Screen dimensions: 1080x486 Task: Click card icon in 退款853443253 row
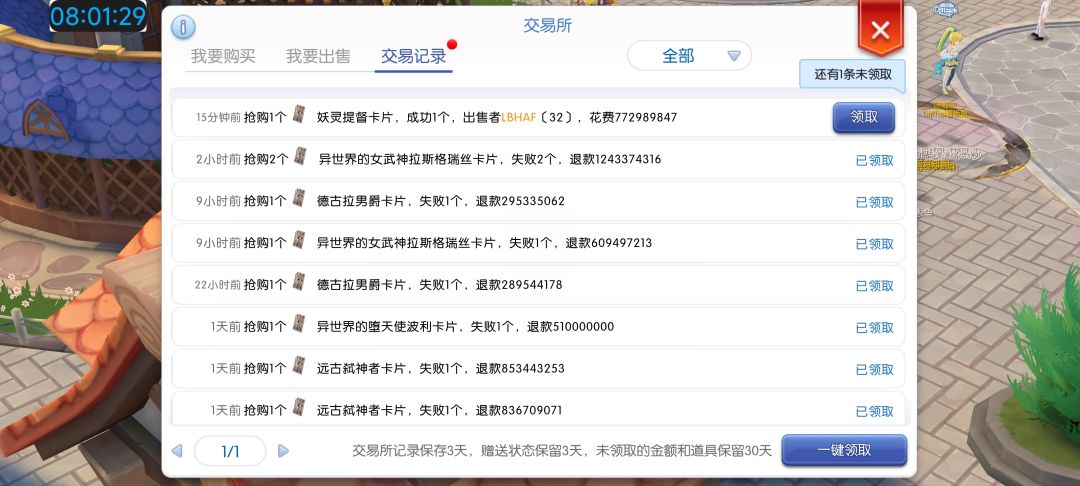click(299, 366)
